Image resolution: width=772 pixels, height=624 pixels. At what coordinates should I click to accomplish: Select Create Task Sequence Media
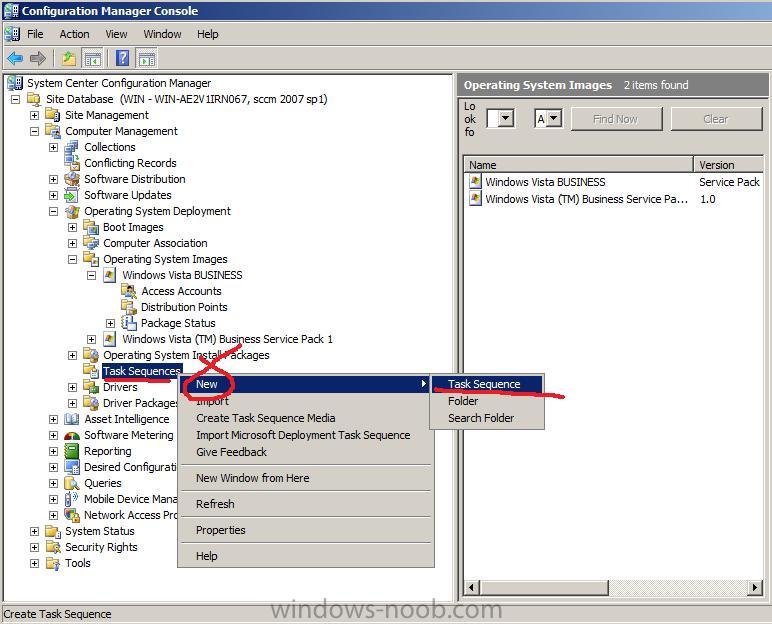(x=305, y=418)
